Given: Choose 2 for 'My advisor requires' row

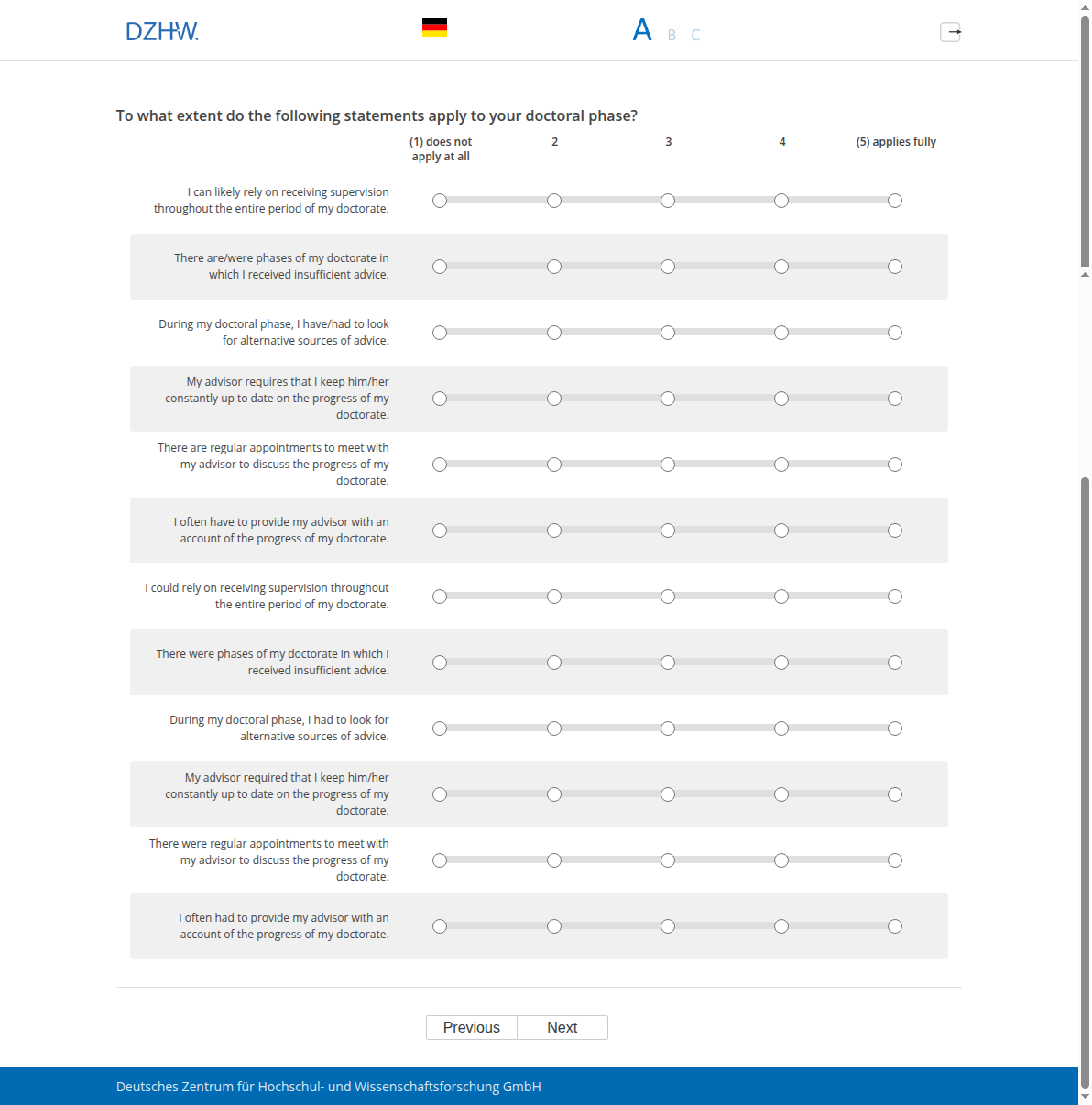Looking at the screenshot, I should (x=554, y=399).
